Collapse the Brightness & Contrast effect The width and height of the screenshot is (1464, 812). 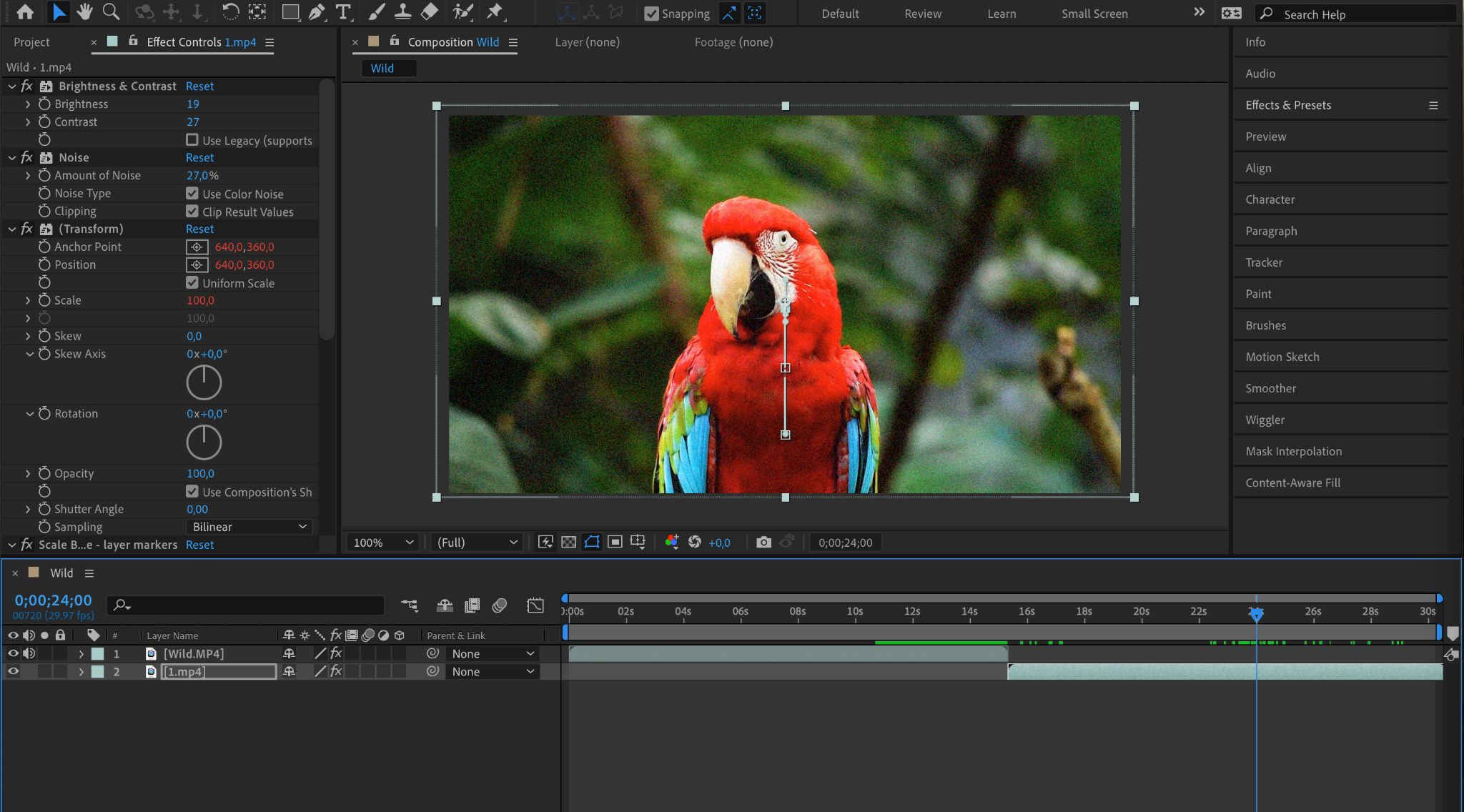[12, 86]
